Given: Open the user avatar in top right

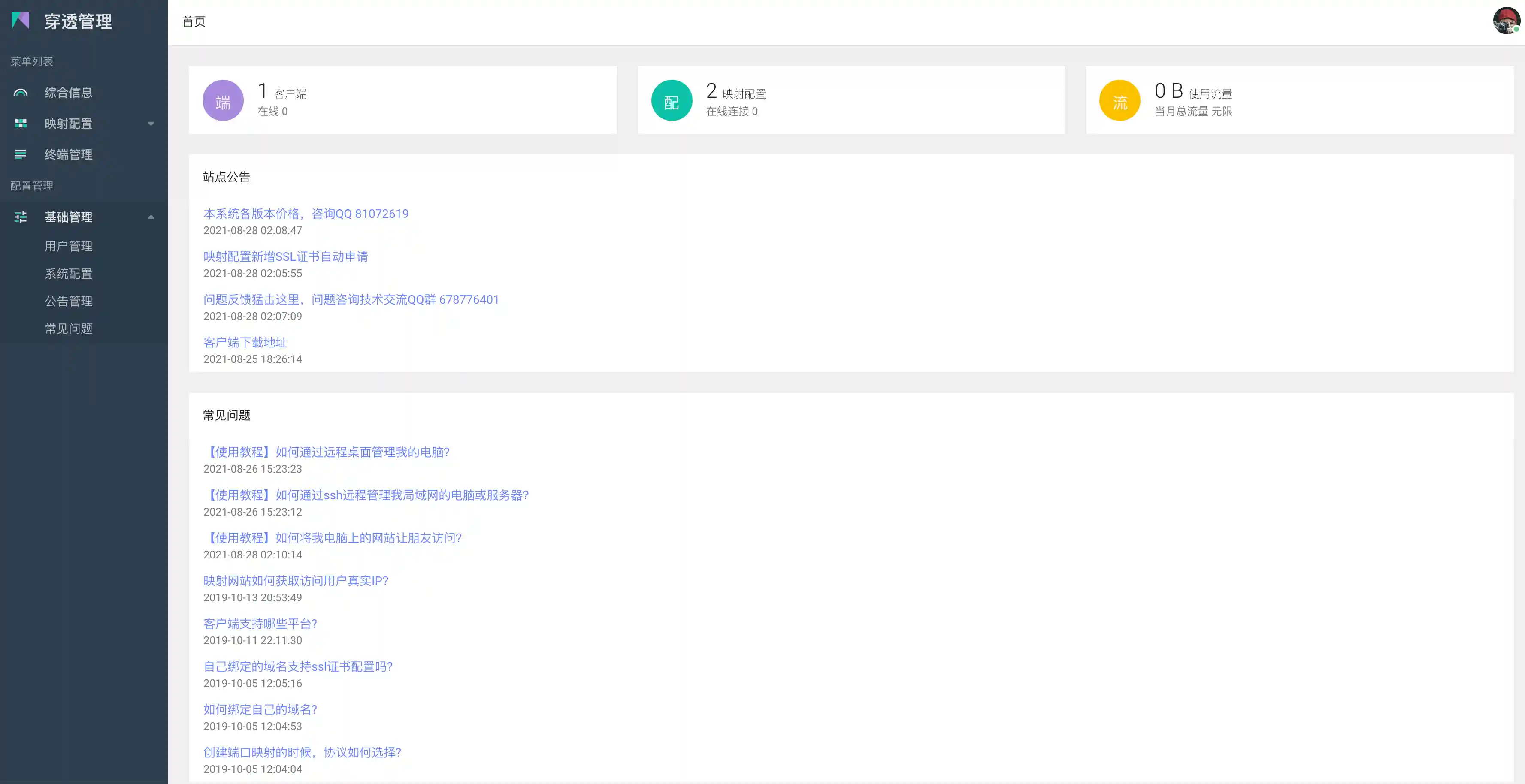Looking at the screenshot, I should point(1506,21).
